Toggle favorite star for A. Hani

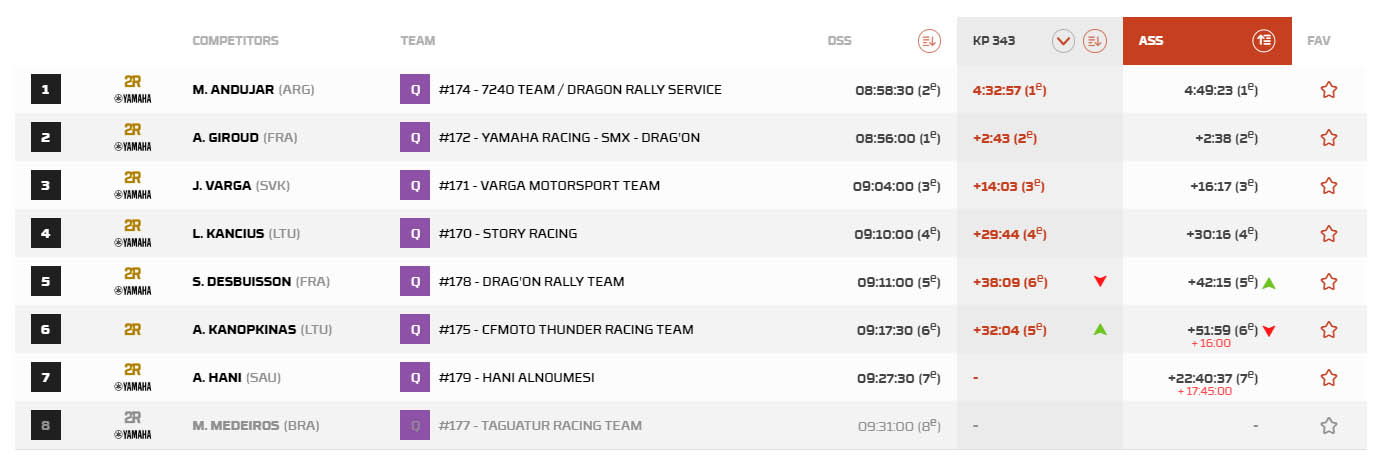click(x=1328, y=378)
